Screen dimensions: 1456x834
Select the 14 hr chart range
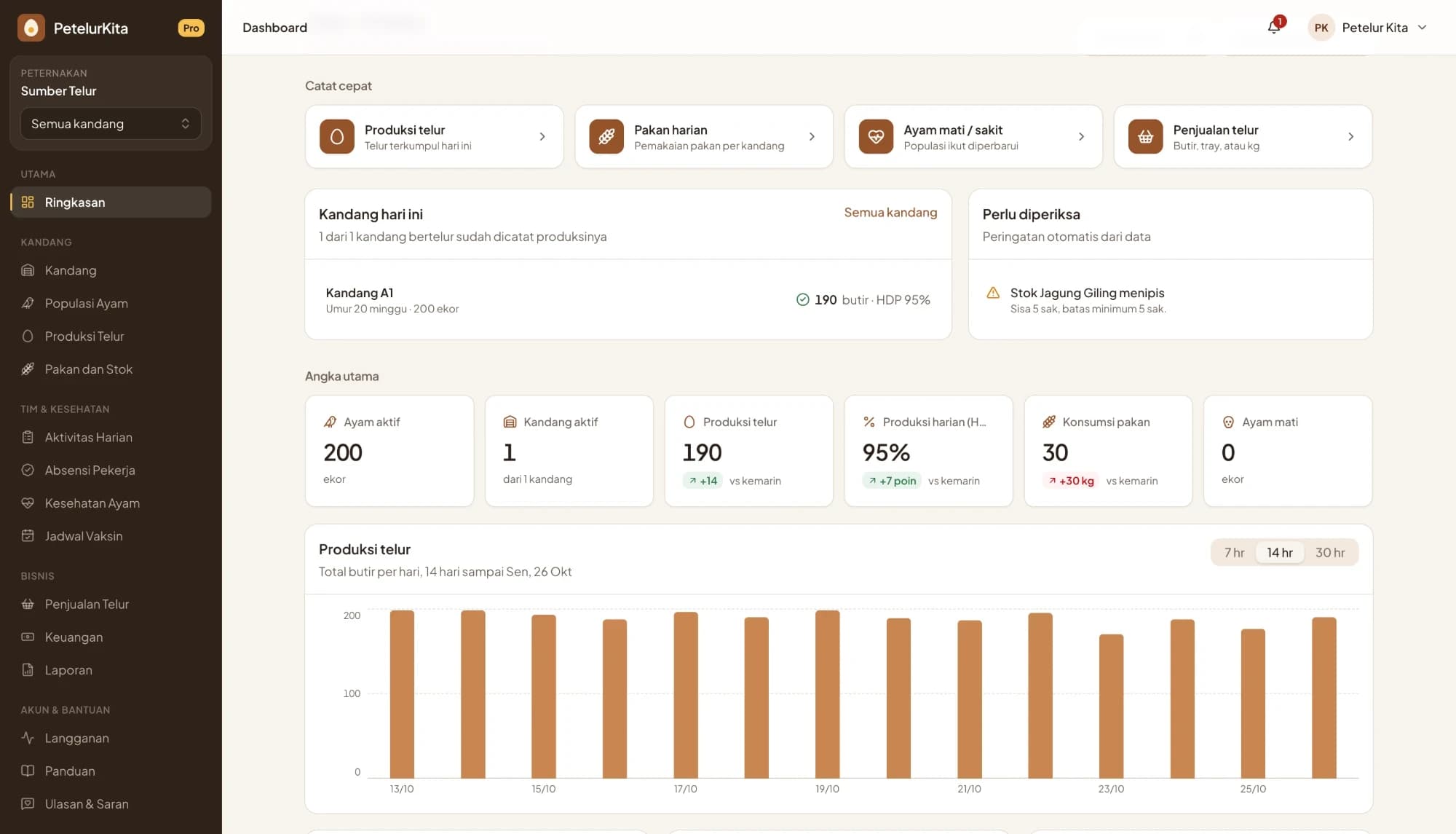[1280, 552]
